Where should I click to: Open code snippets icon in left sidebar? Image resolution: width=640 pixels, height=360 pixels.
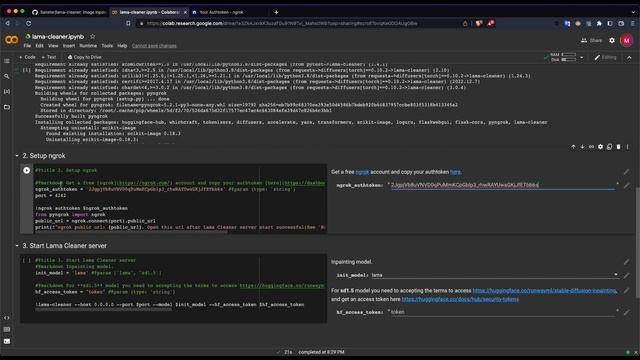pos(7,318)
